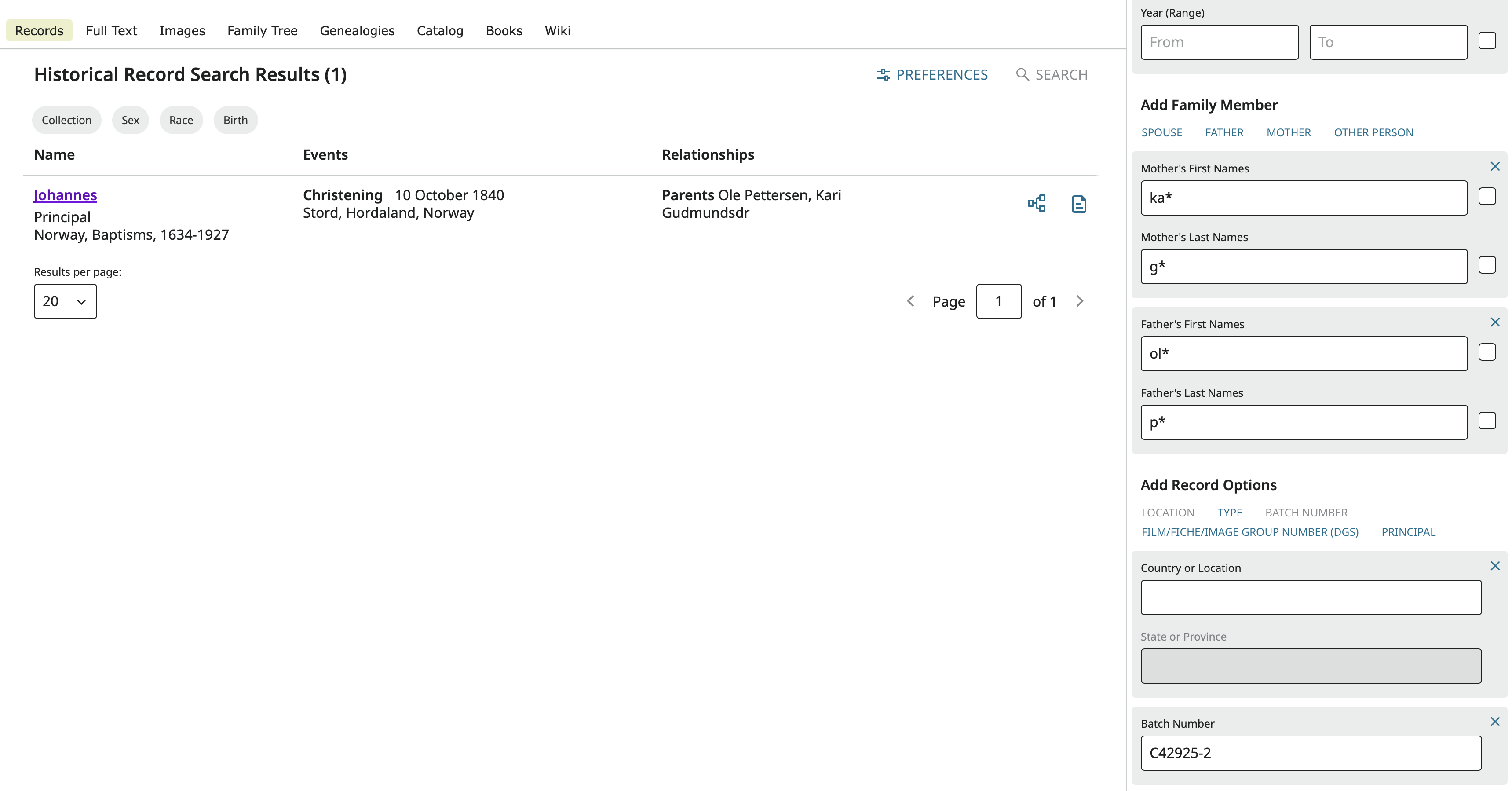
Task: Remove the Mother's names filter panel
Action: pos(1494,166)
